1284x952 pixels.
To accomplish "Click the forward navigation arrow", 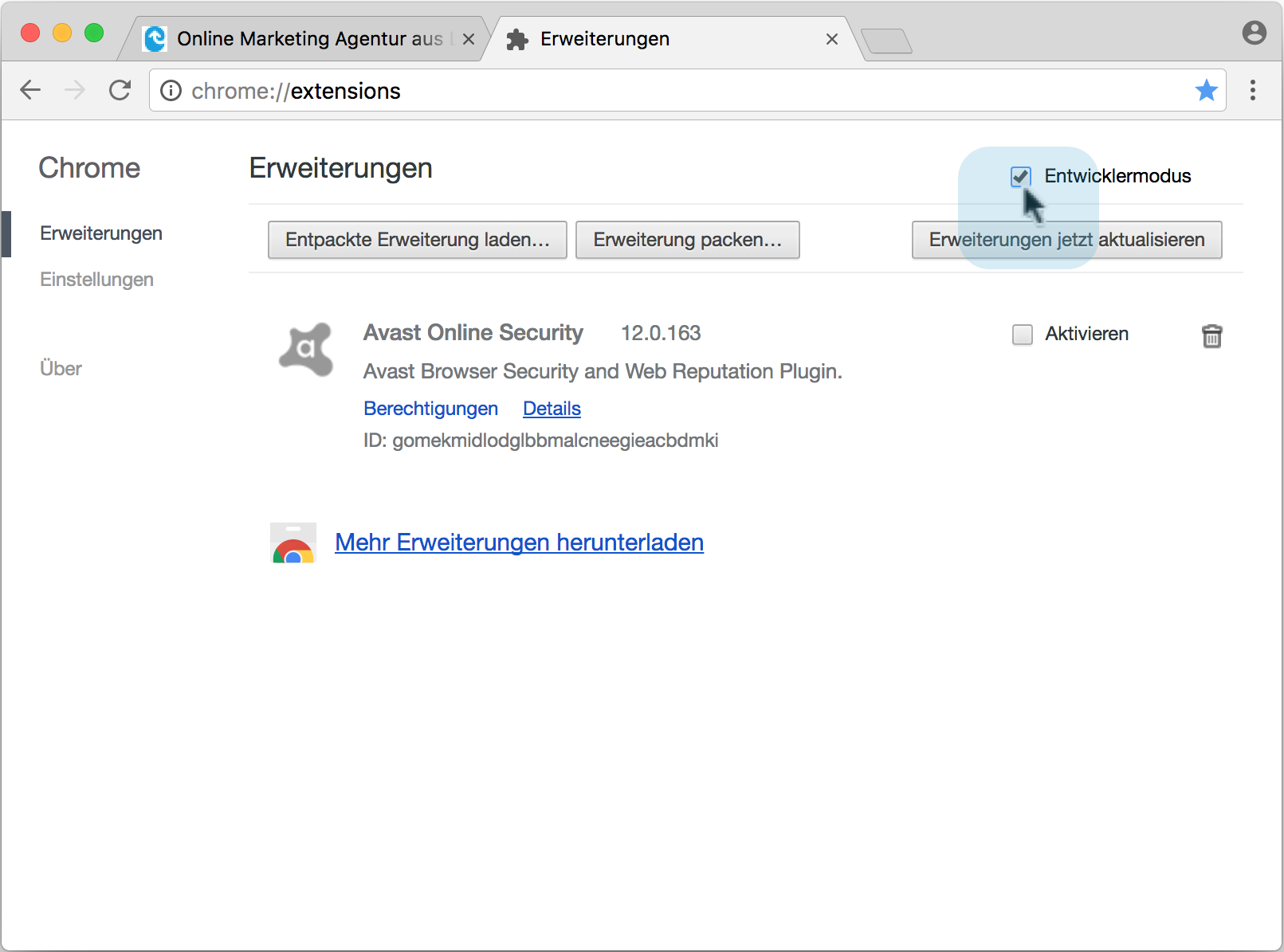I will point(75,90).
